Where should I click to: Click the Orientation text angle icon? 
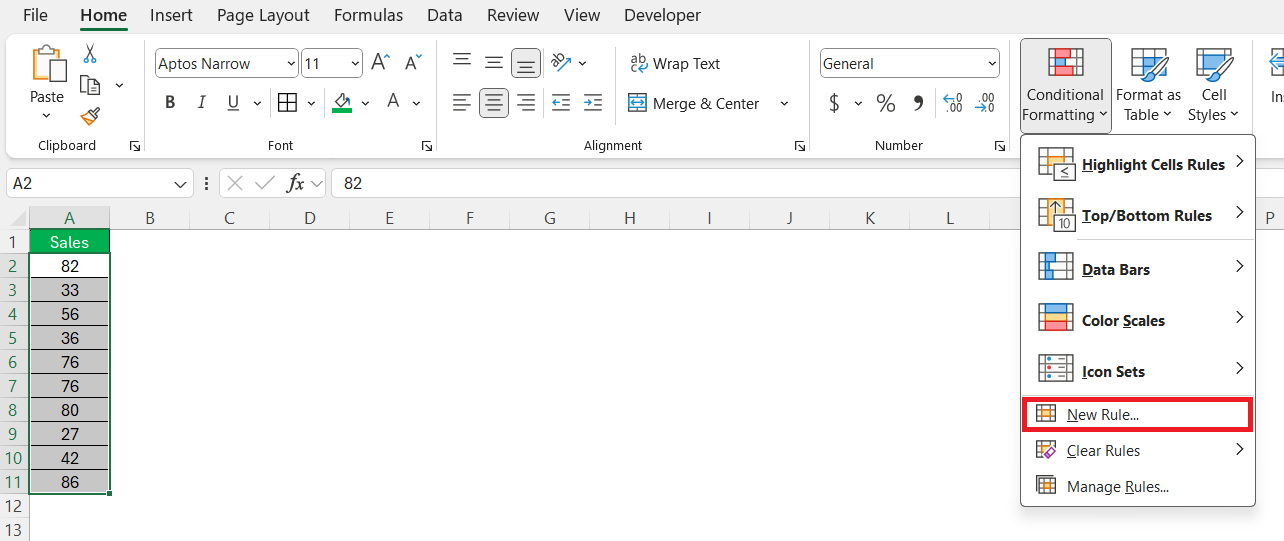[561, 62]
